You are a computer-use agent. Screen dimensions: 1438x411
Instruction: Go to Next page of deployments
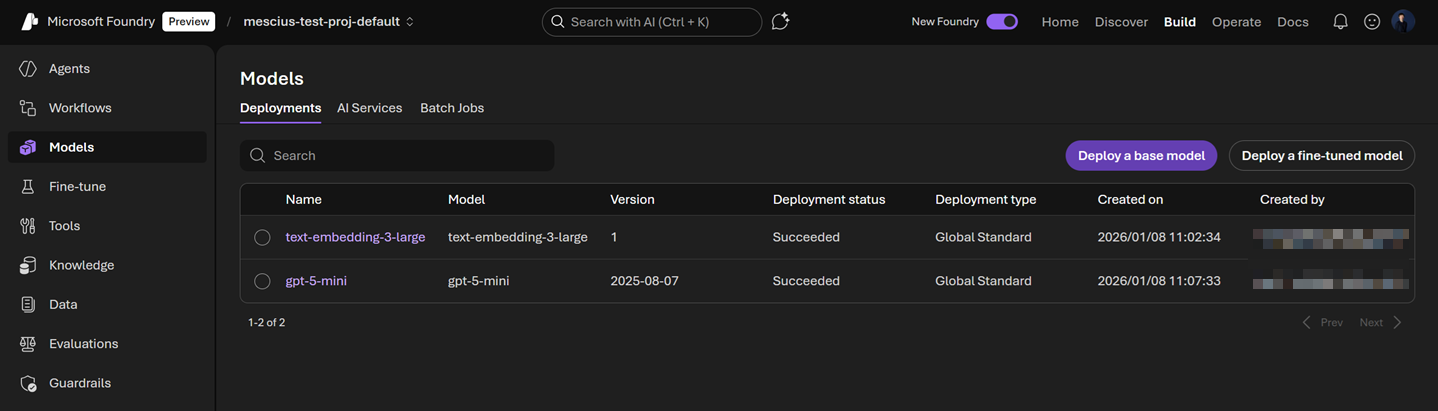coord(1380,323)
